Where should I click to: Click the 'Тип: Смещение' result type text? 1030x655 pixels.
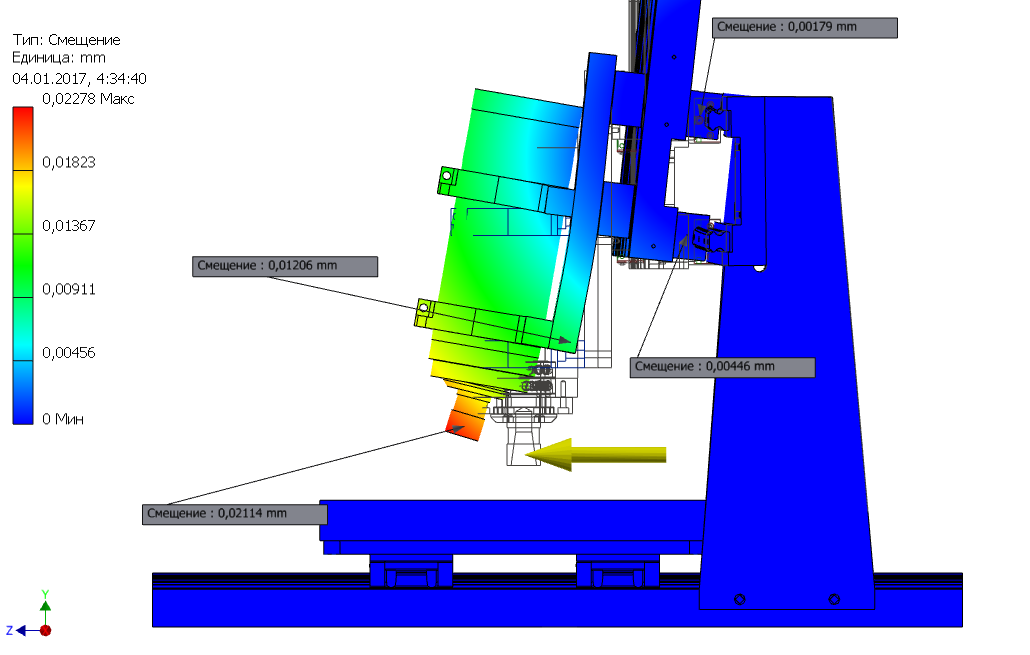(x=66, y=40)
